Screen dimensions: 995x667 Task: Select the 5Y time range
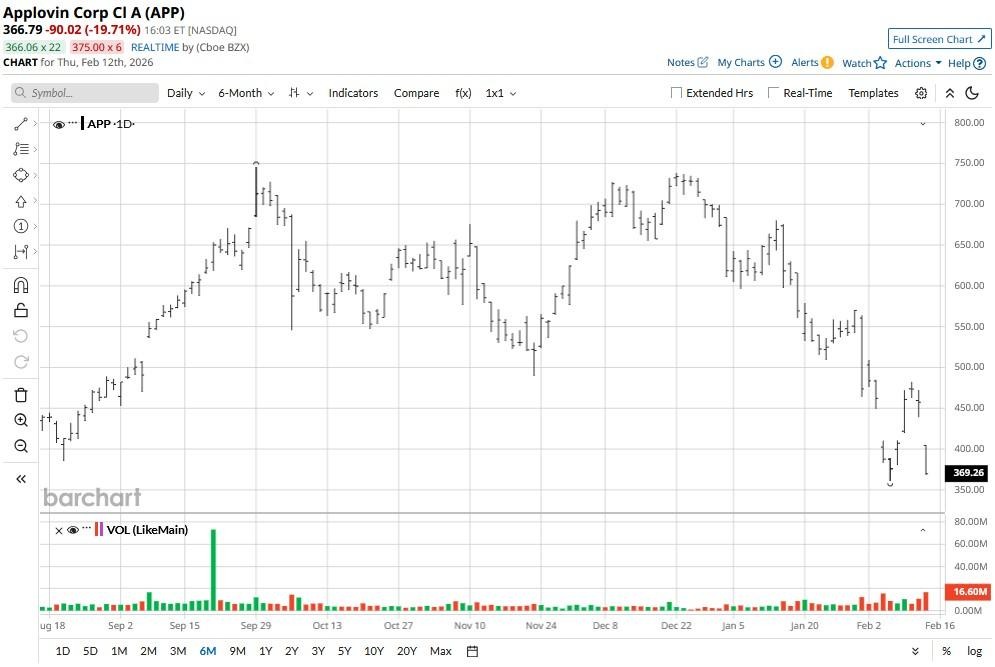(344, 650)
